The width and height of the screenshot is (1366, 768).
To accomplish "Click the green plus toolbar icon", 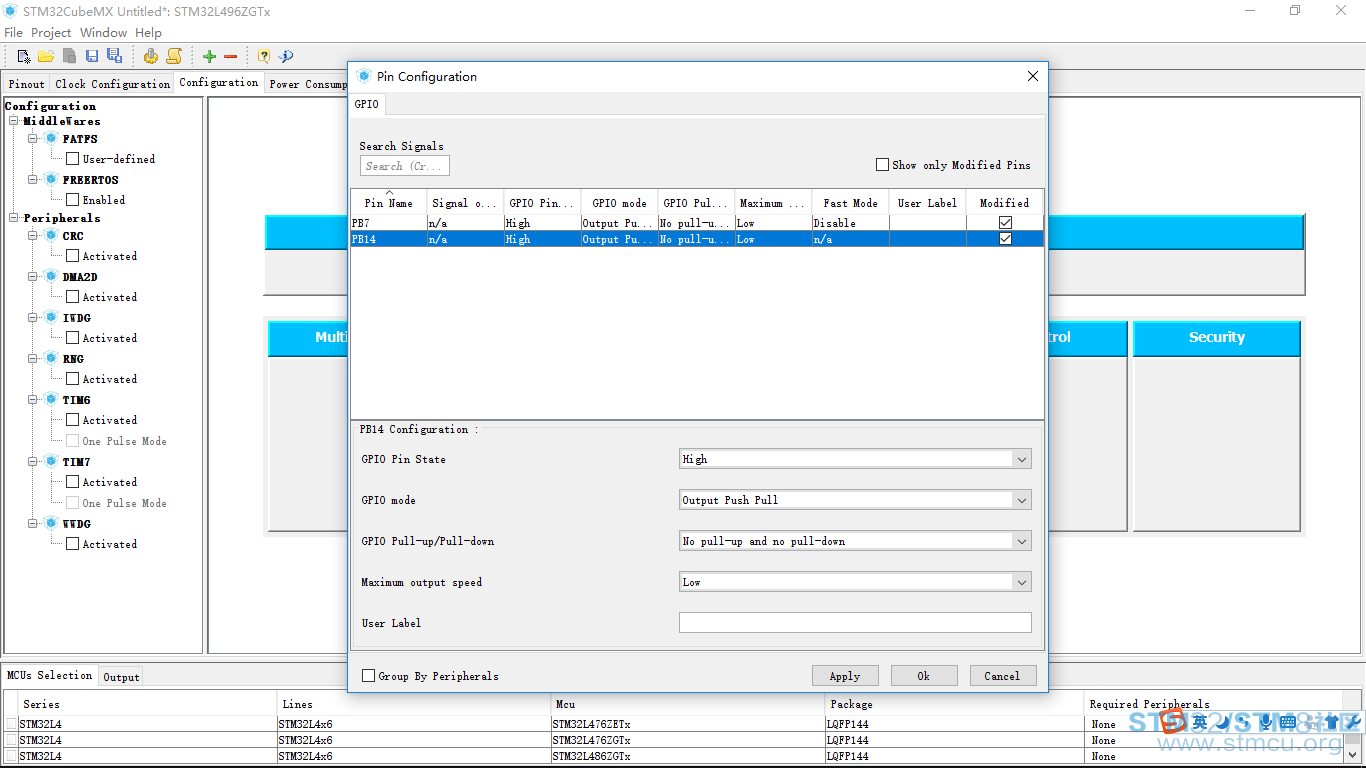I will tap(209, 57).
